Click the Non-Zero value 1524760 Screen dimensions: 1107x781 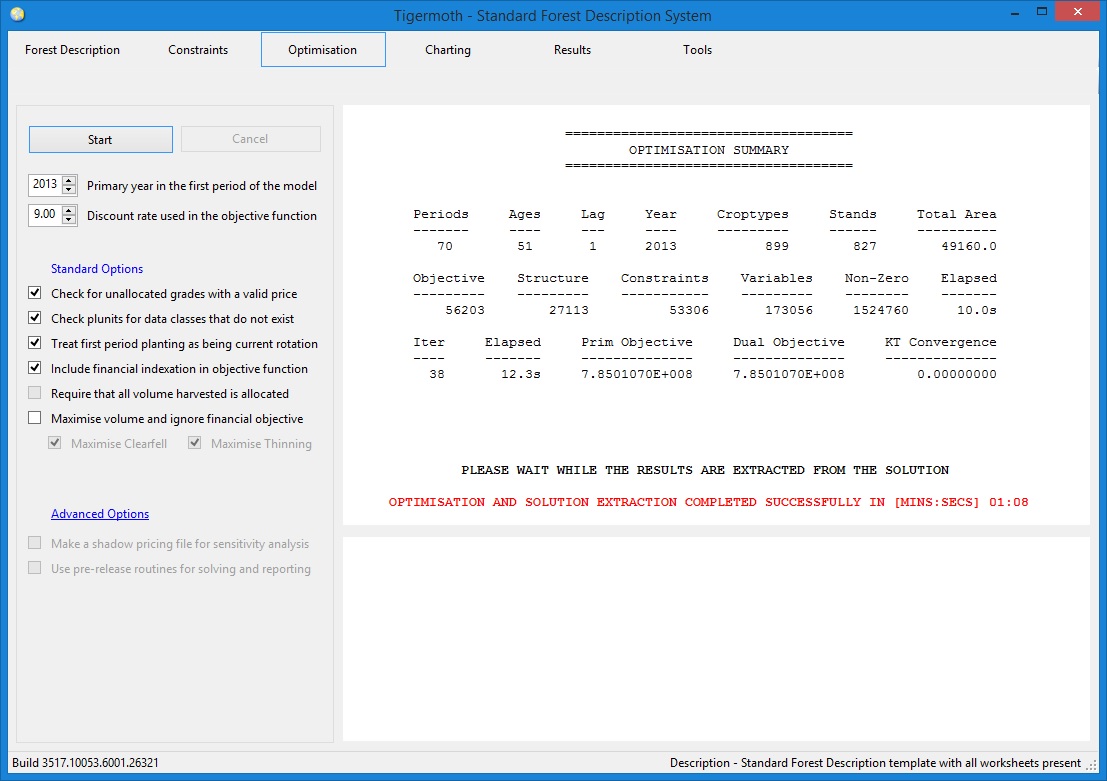[880, 310]
